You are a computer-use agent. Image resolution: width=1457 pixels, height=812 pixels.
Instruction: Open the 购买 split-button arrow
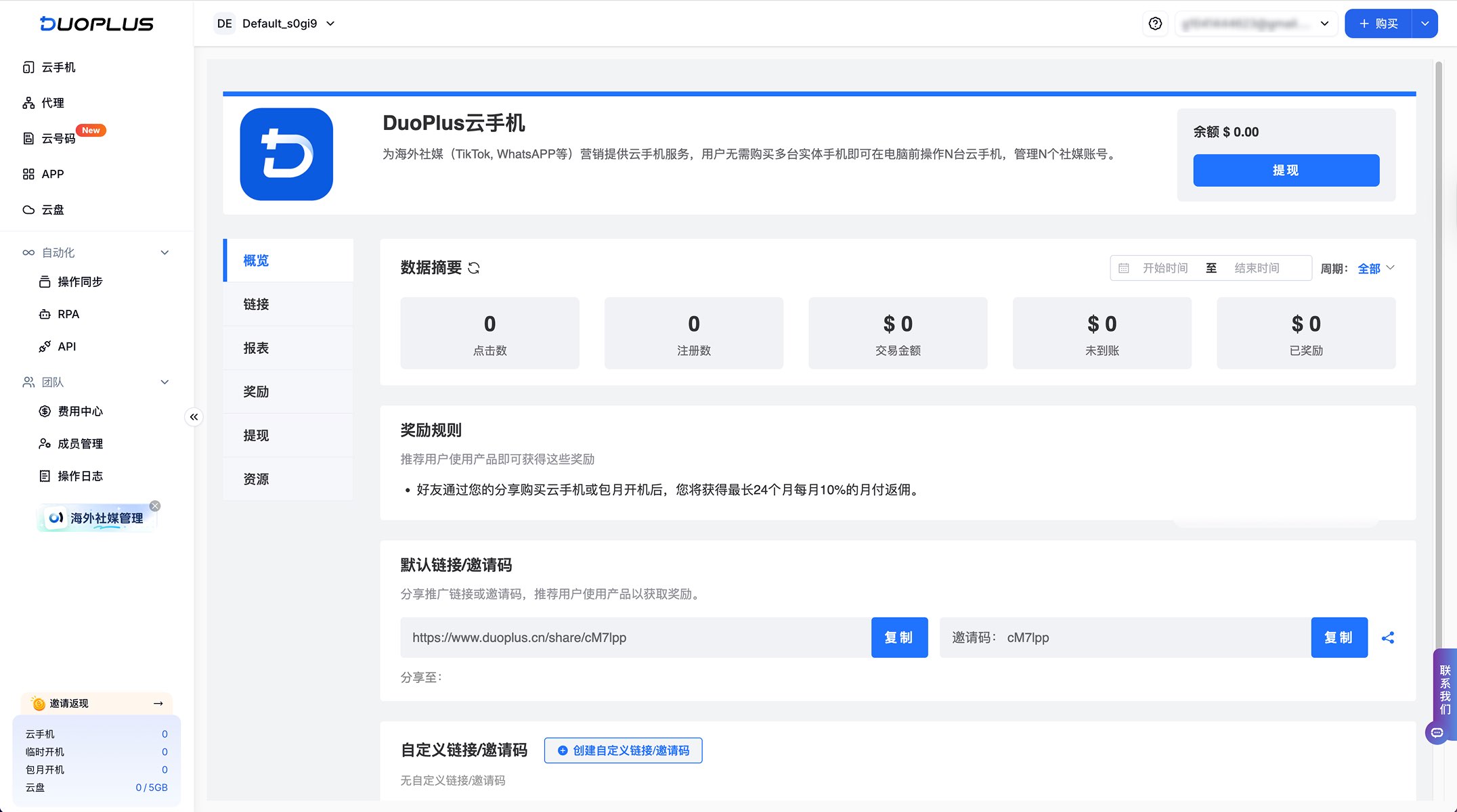(x=1425, y=24)
